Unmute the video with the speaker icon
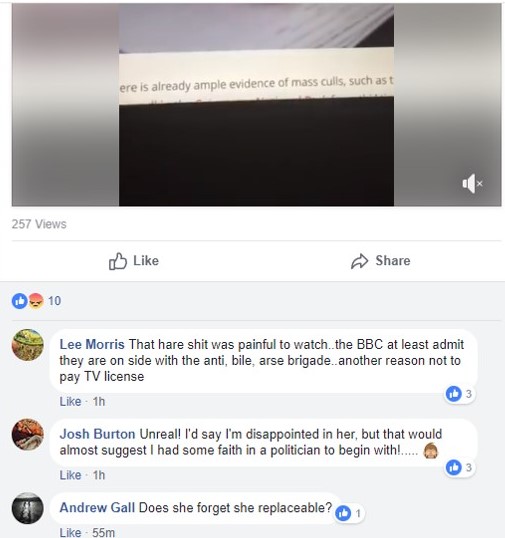The height and width of the screenshot is (538, 505). coord(472,184)
